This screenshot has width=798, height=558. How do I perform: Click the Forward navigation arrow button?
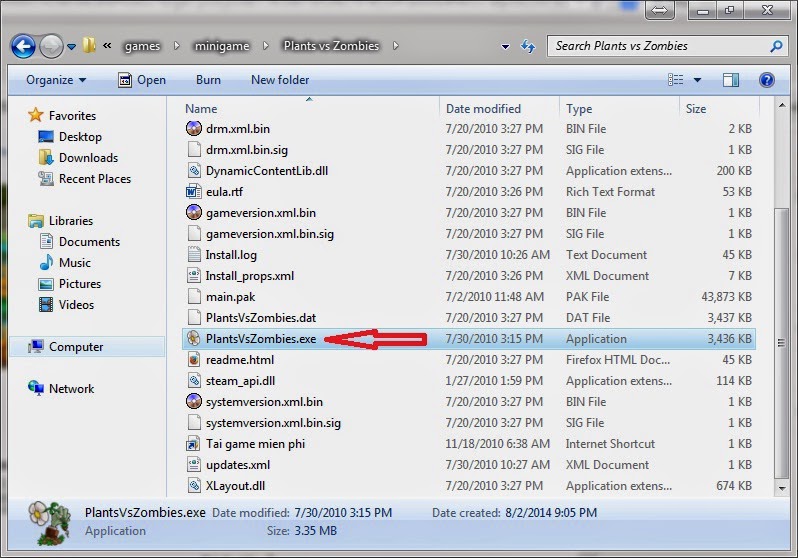click(x=51, y=46)
